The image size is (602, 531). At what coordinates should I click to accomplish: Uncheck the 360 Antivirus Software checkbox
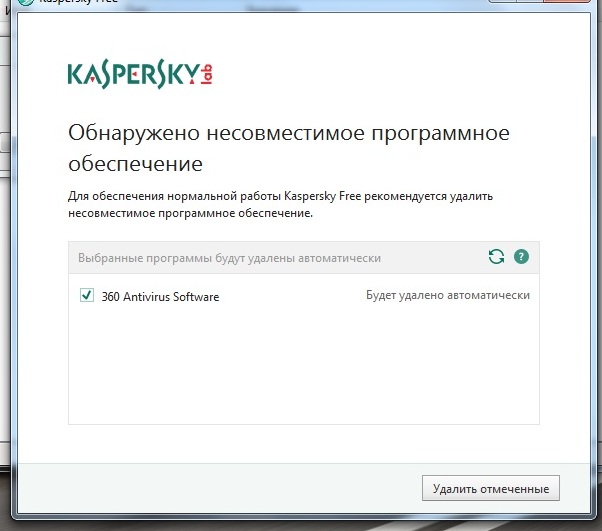click(x=87, y=295)
